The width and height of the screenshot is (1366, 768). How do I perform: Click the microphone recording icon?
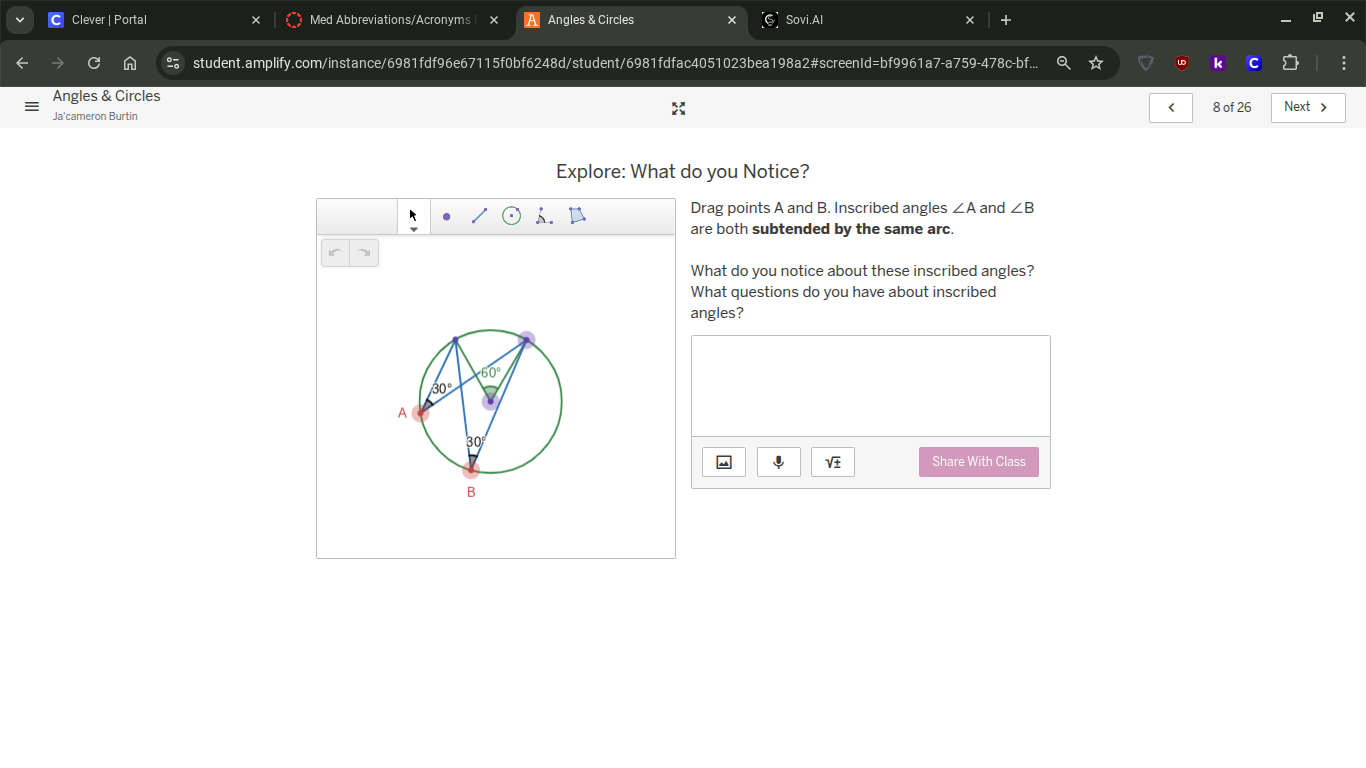tap(778, 461)
